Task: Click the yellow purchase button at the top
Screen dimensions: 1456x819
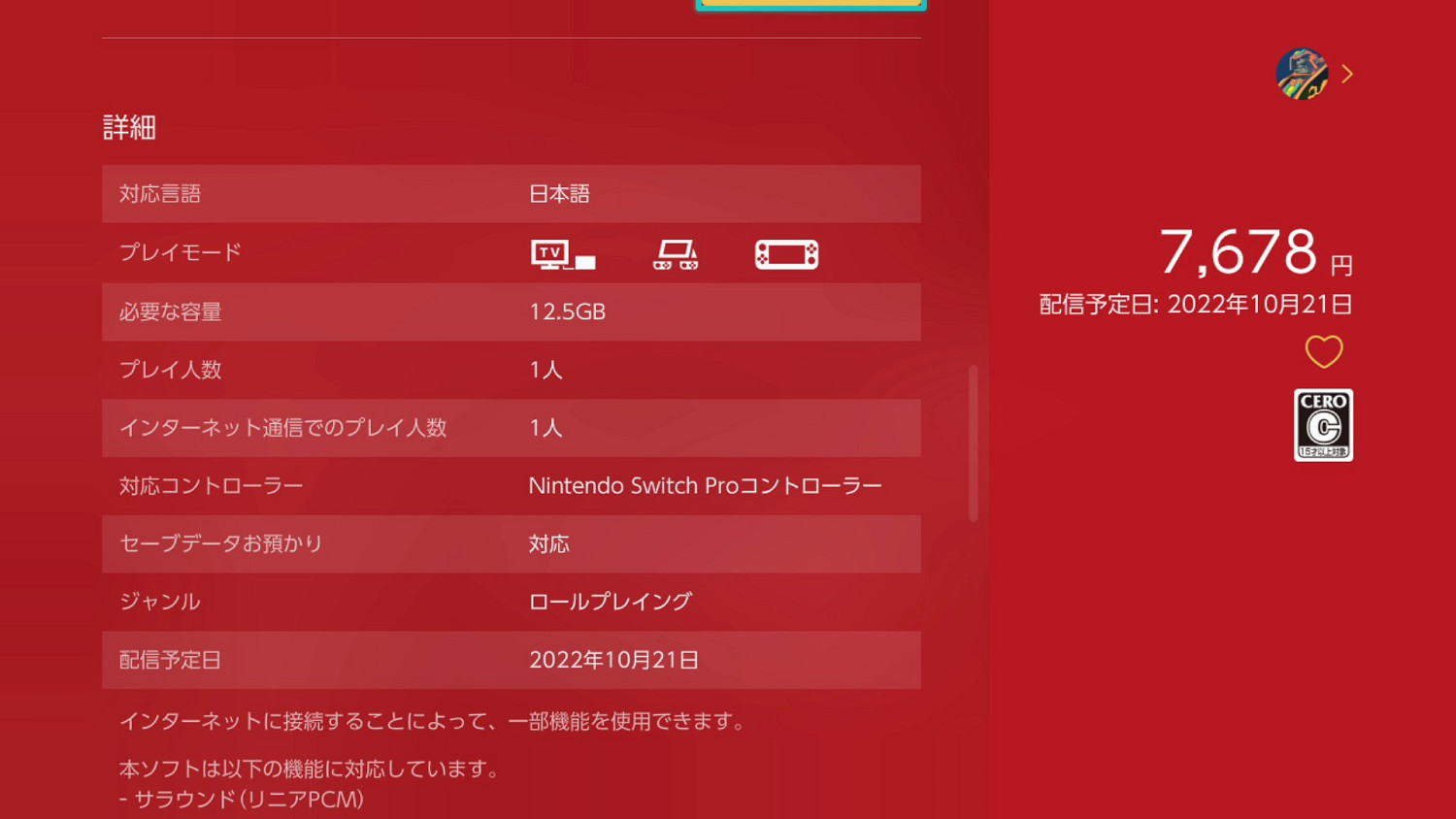Action: point(811,5)
